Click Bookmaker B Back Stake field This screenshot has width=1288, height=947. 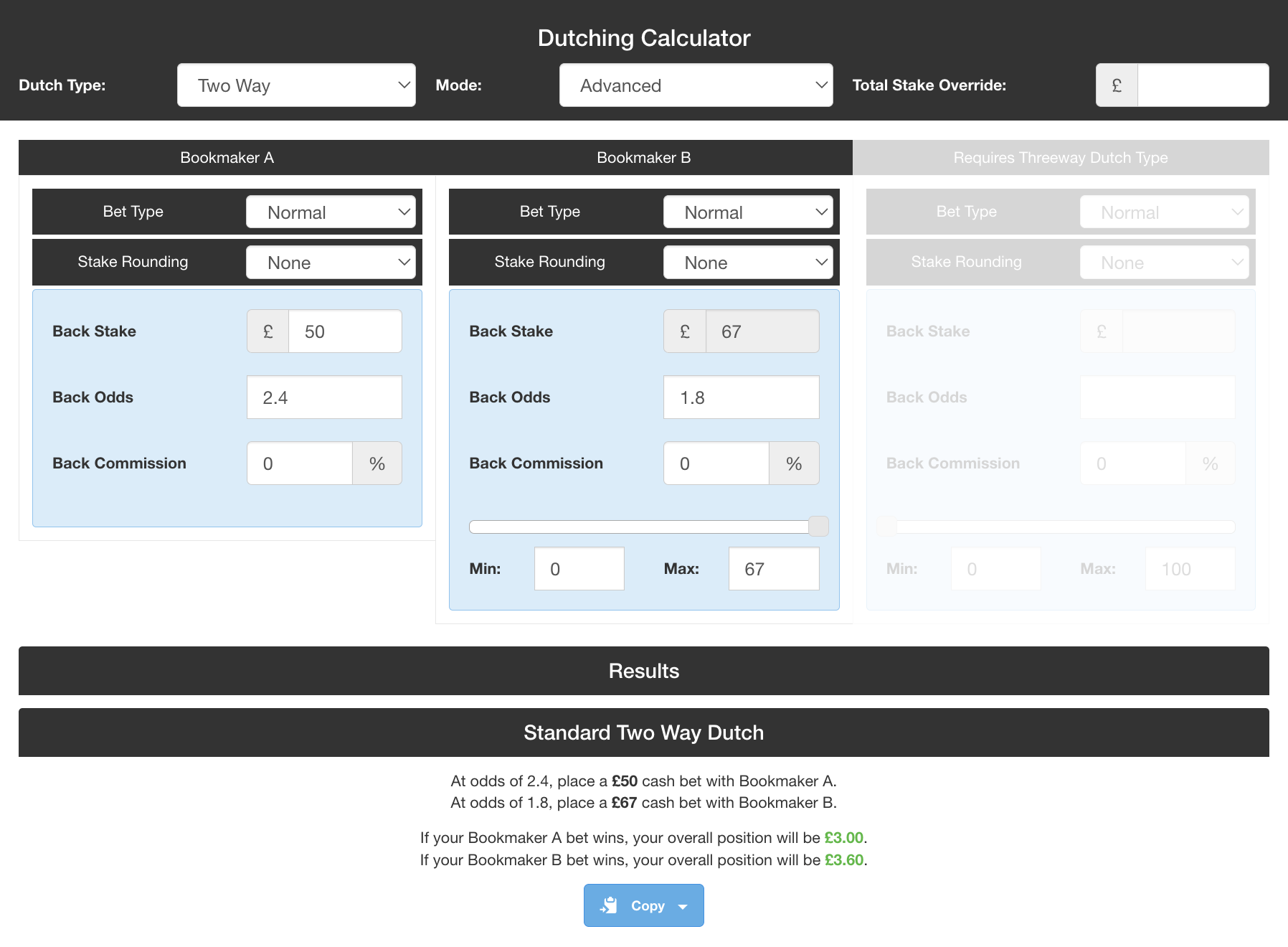click(762, 331)
